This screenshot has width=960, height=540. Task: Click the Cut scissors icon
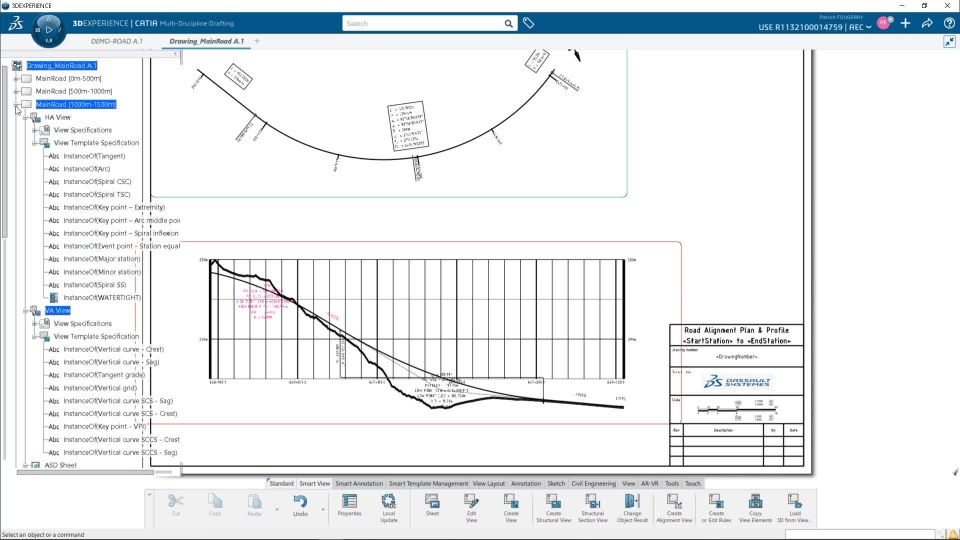click(176, 501)
